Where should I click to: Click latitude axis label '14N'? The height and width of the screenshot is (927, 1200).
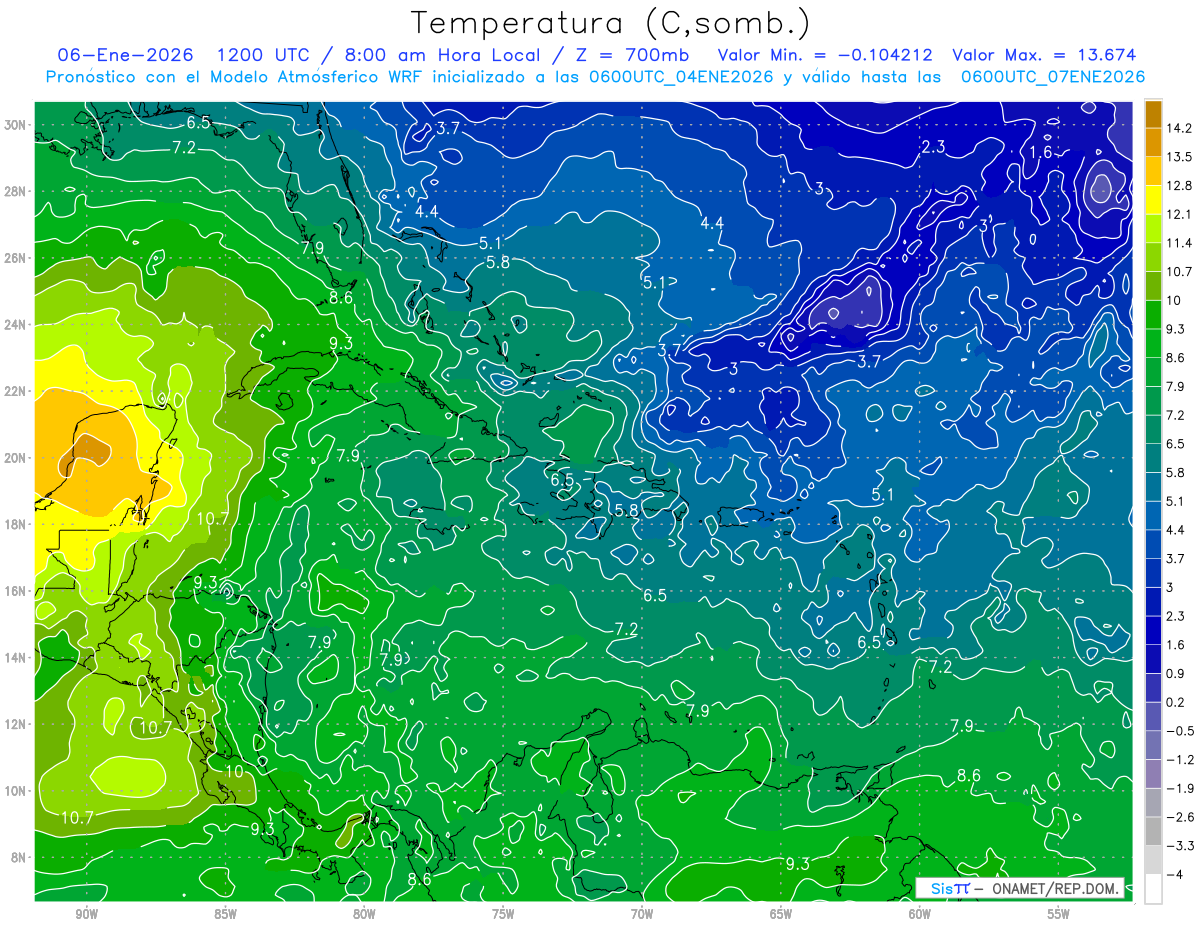[x=15, y=658]
